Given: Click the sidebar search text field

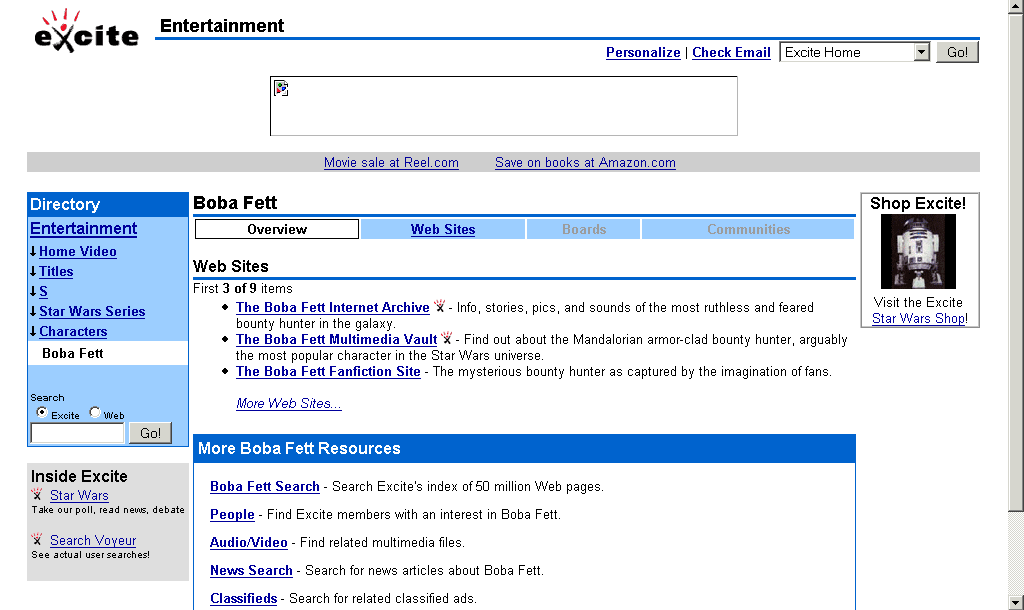Looking at the screenshot, I should click(x=77, y=433).
